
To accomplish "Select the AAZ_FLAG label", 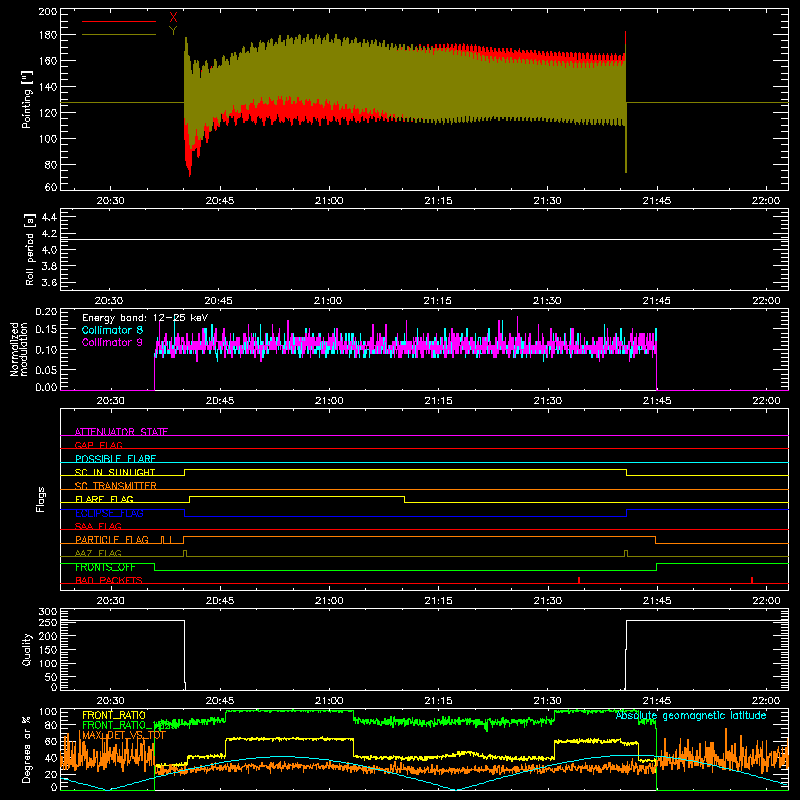I will coord(98,553).
